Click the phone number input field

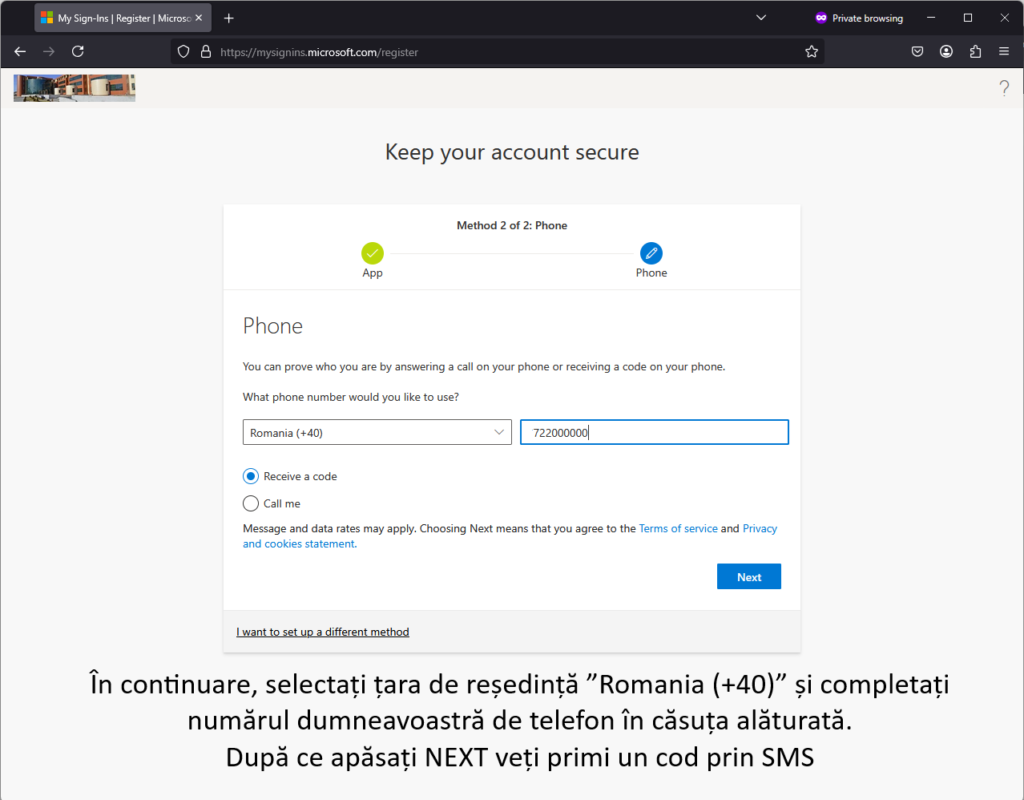click(654, 432)
